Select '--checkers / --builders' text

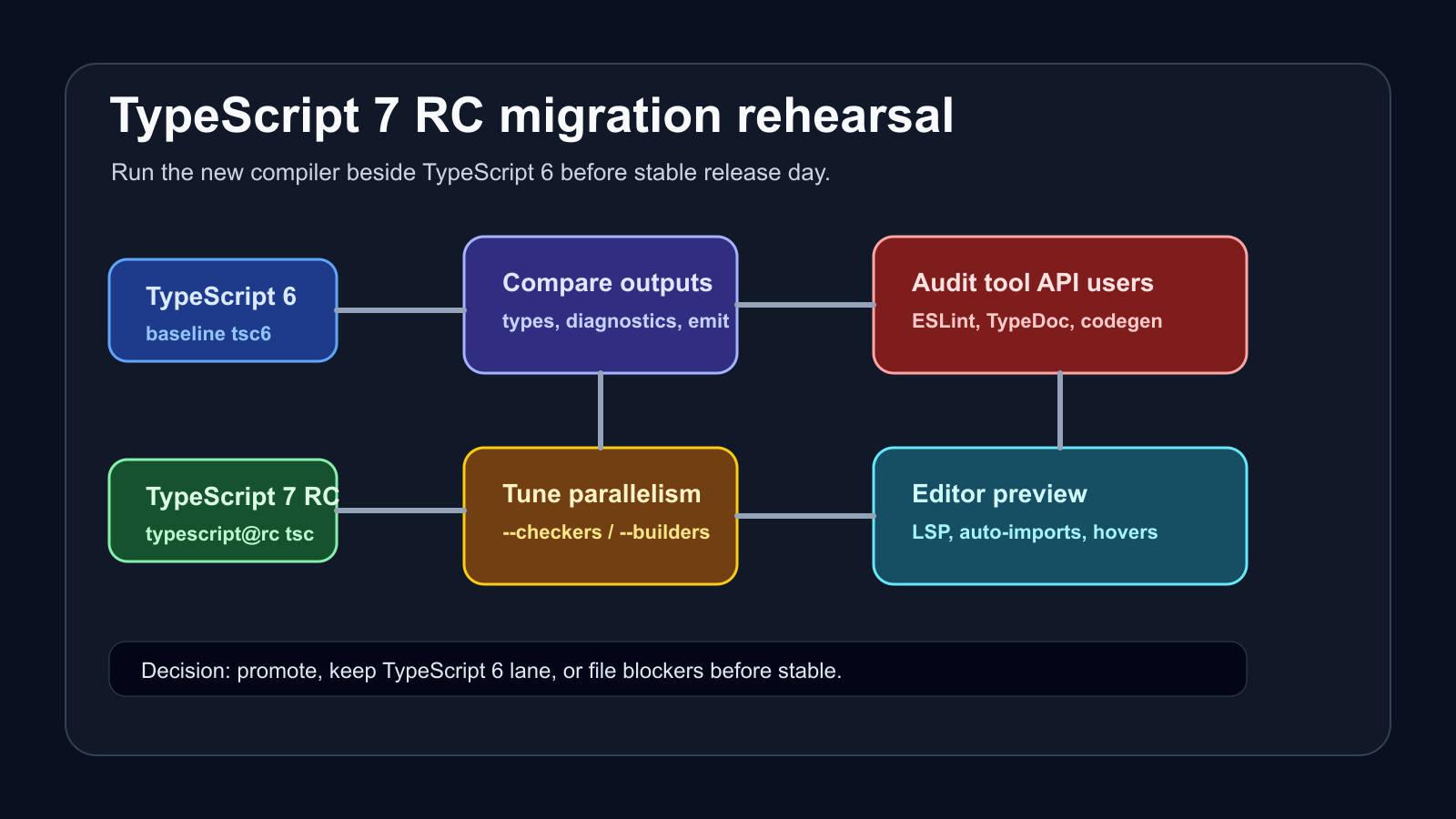pyautogui.click(x=606, y=532)
